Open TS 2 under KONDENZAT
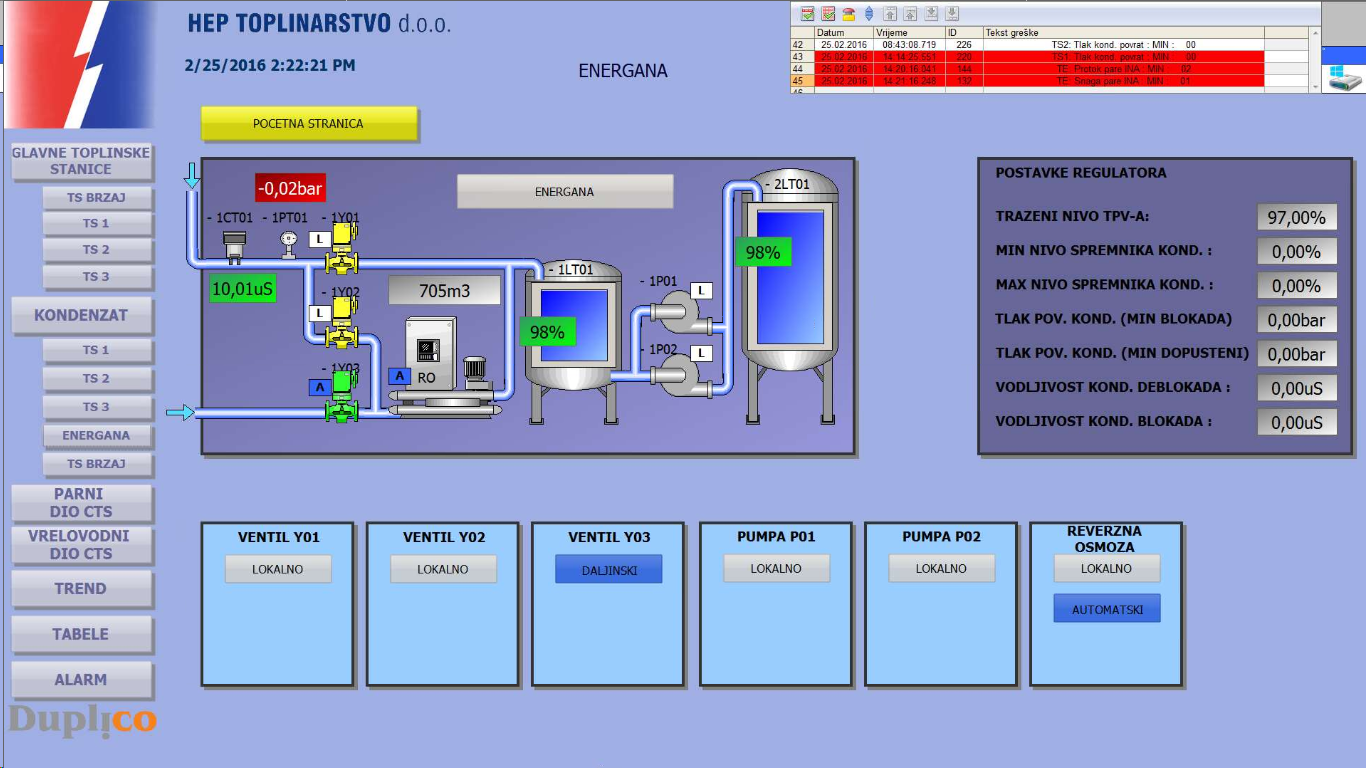The height and width of the screenshot is (768, 1366). pos(97,379)
